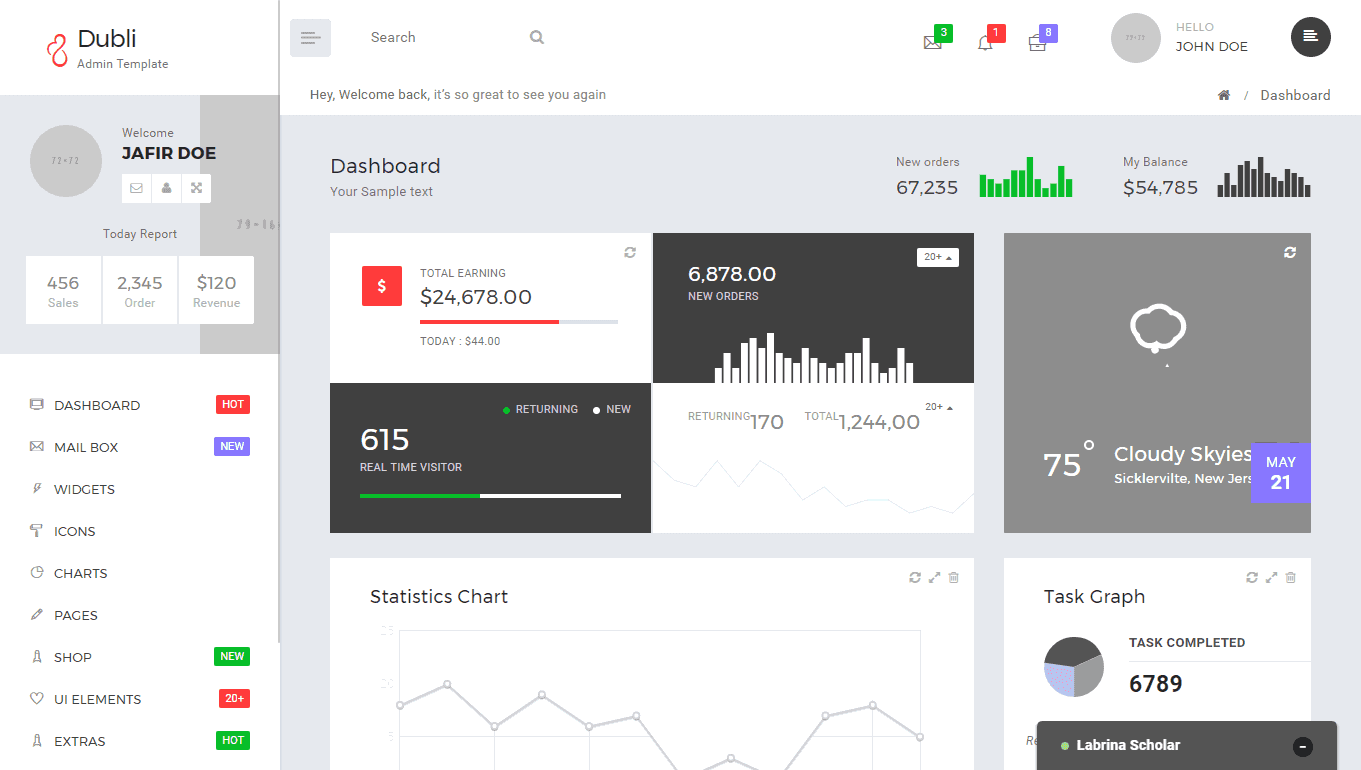Click the Dashboard breadcrumb link
Screen dimensions: 1361x770
tap(1295, 95)
